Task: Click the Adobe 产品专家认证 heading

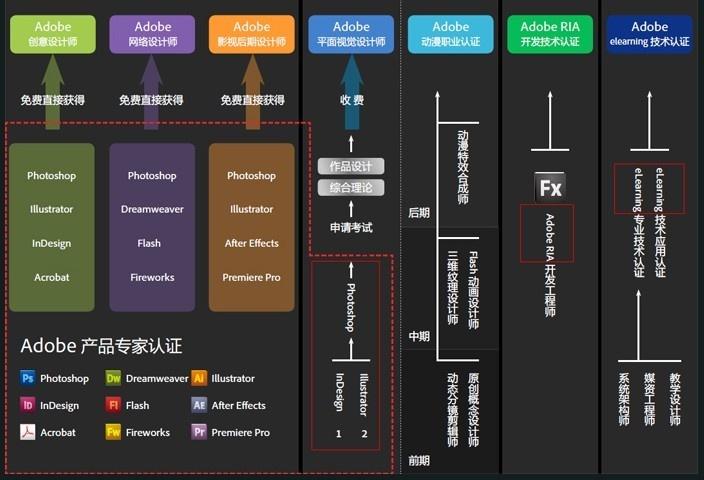Action: click(101, 346)
